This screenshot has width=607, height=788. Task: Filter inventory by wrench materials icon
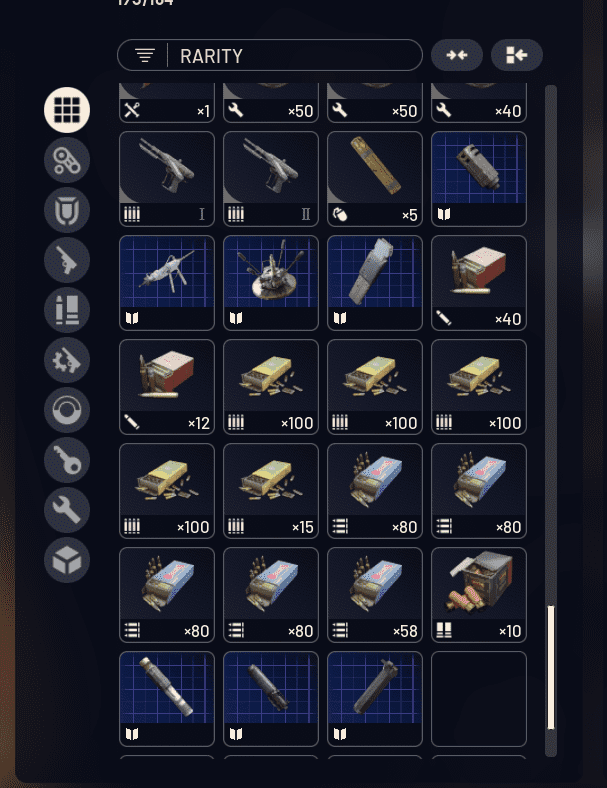click(67, 510)
